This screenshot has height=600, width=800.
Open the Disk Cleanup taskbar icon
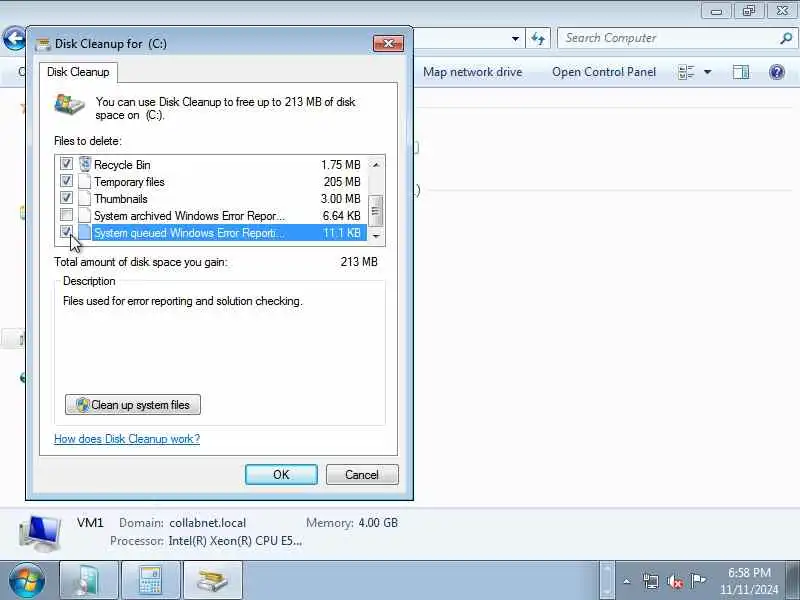click(213, 581)
